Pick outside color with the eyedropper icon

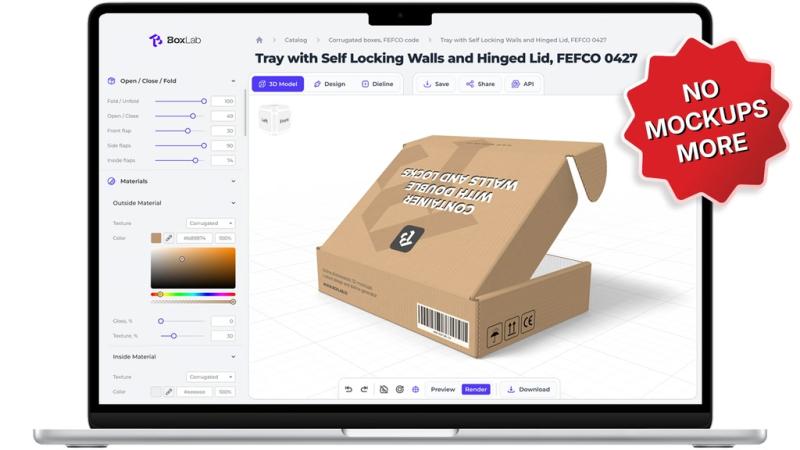169,238
